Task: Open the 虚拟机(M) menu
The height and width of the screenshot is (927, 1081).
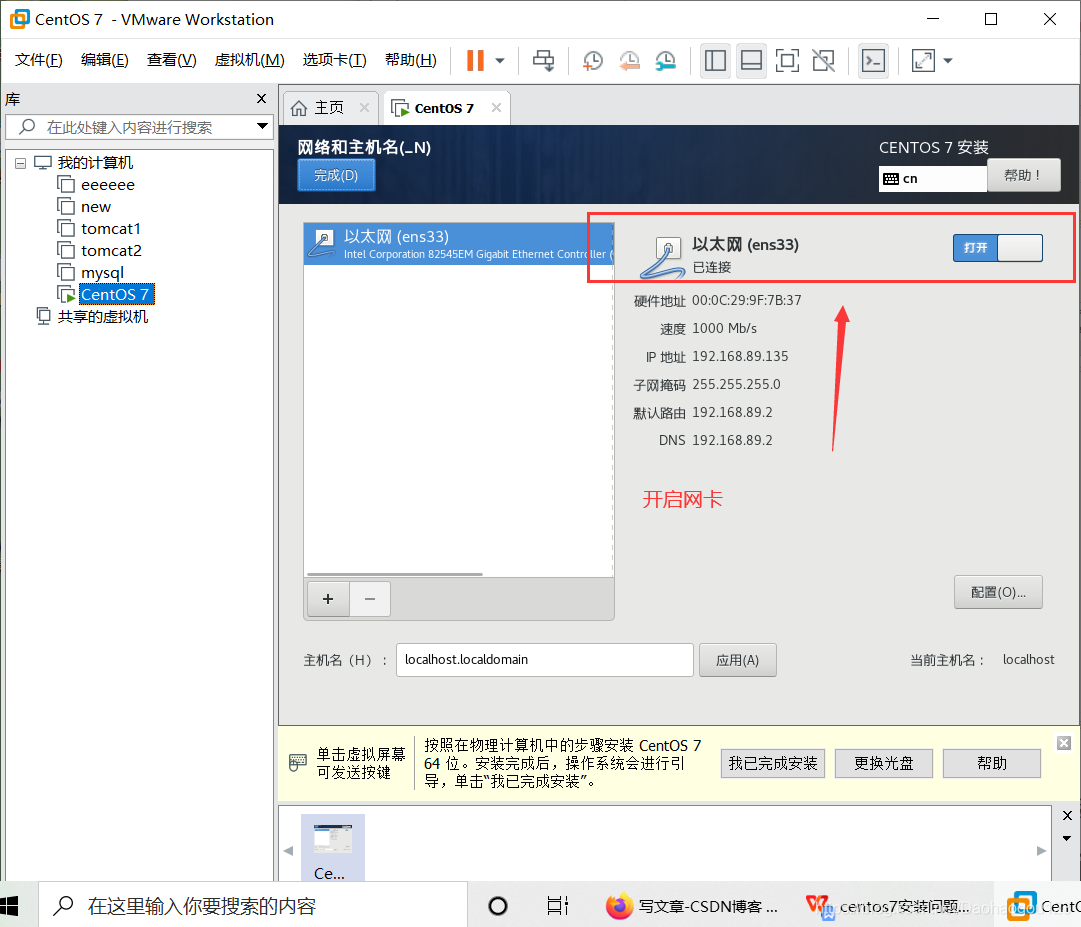Action: pyautogui.click(x=250, y=60)
